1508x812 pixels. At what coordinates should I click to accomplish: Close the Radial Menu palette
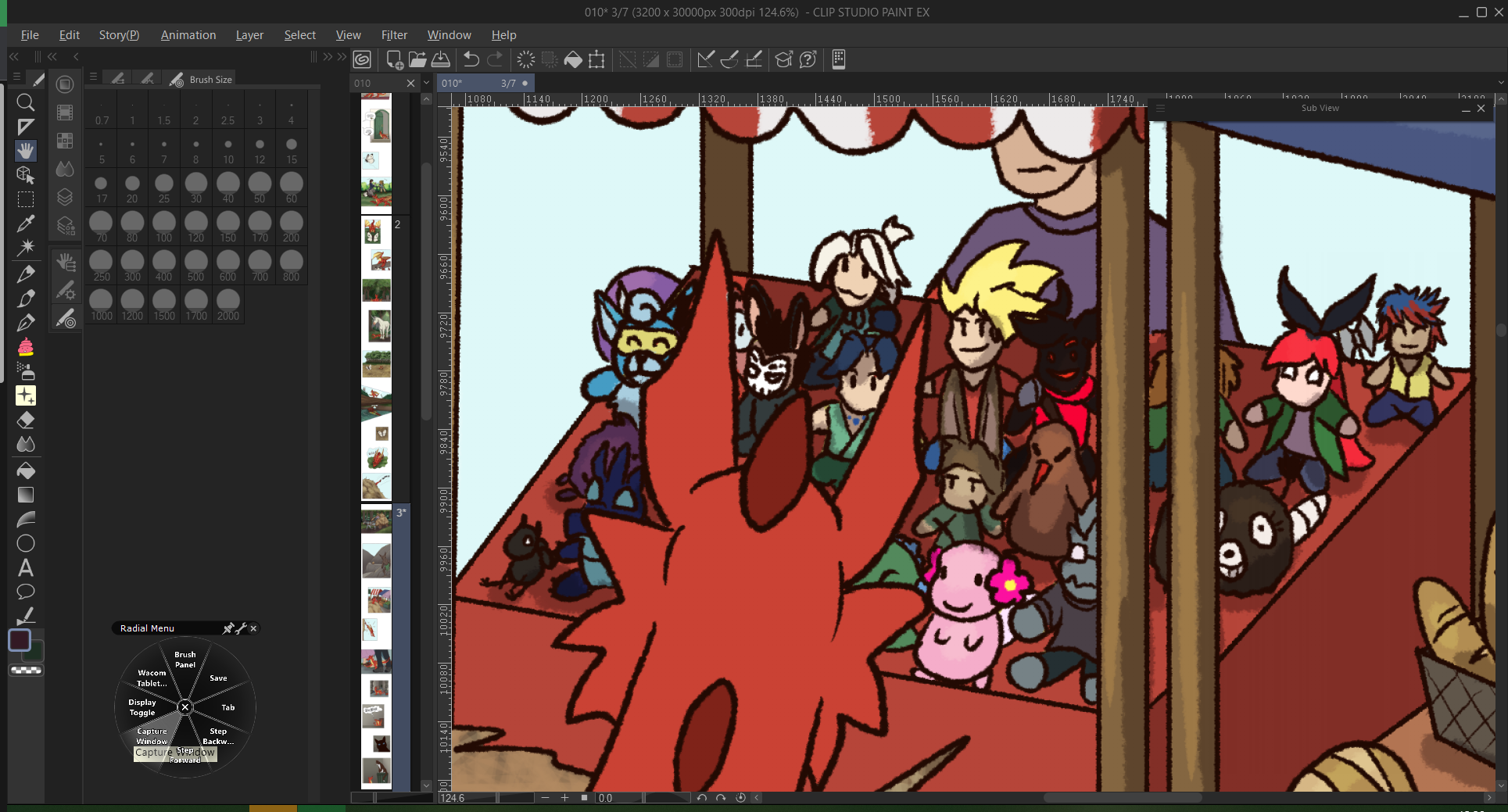[253, 628]
